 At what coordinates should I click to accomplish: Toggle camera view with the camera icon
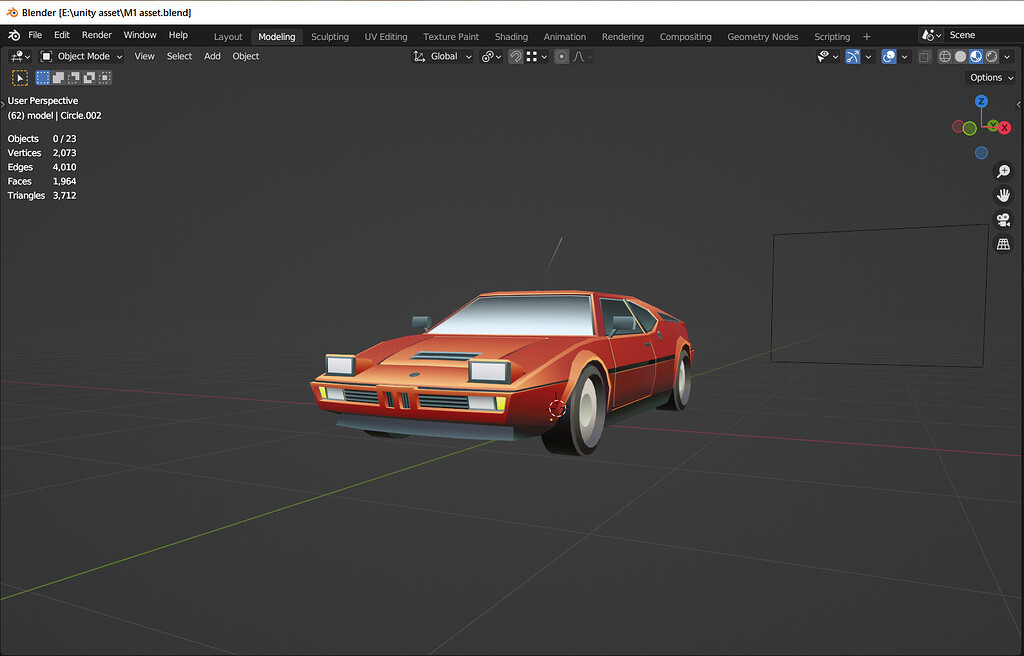point(1003,219)
